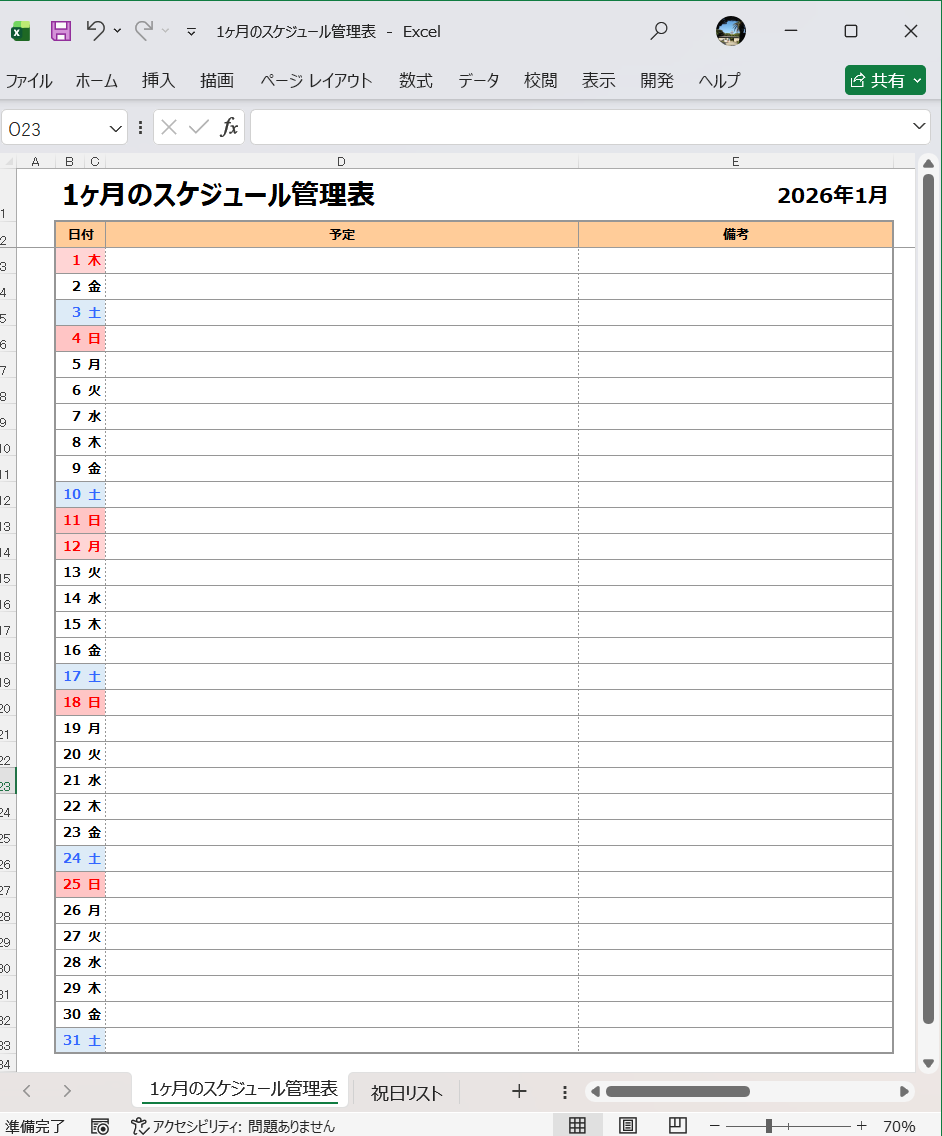Add a new sheet with plus icon
942x1136 pixels.
518,1091
